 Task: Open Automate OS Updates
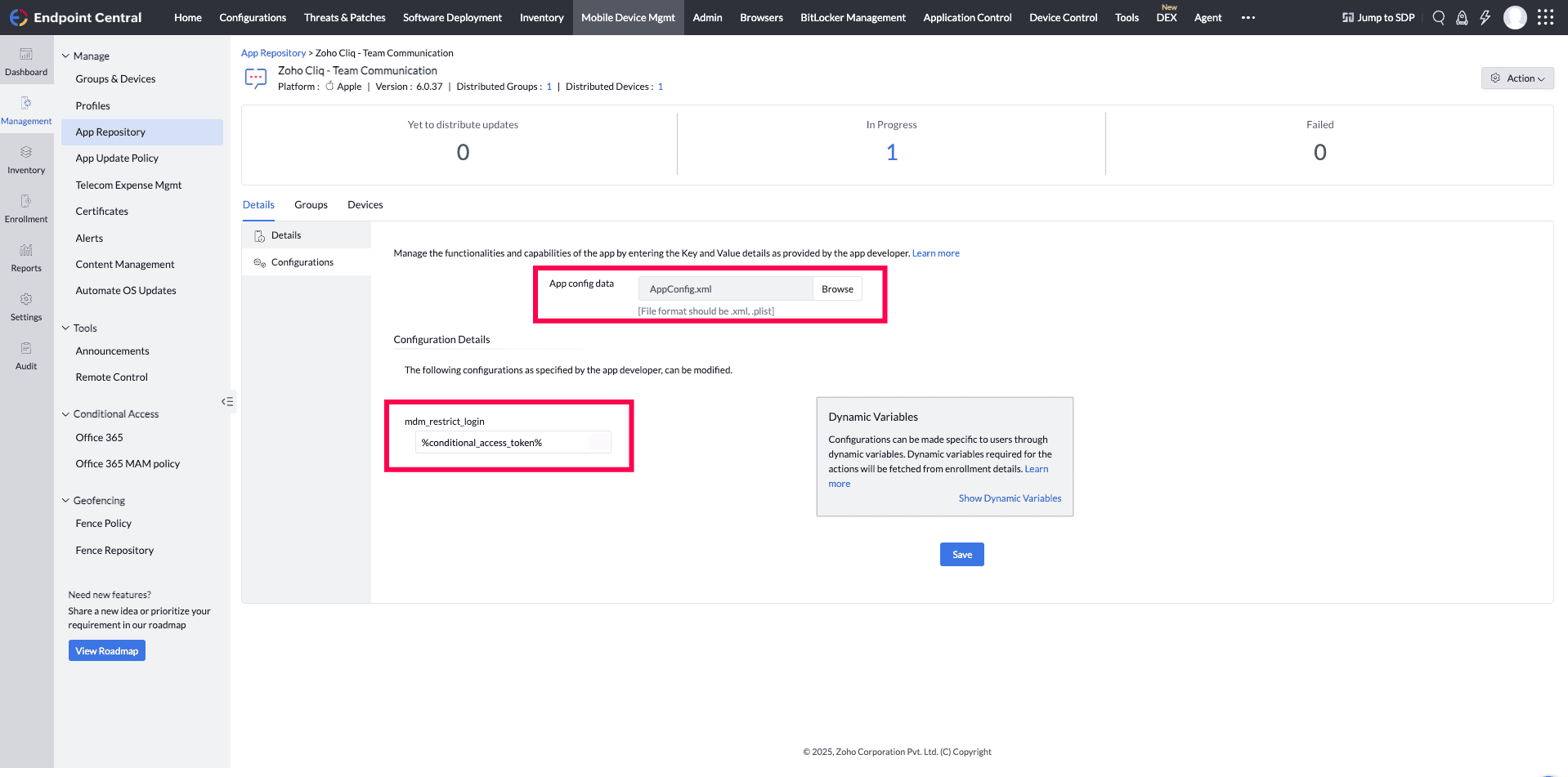coord(126,291)
